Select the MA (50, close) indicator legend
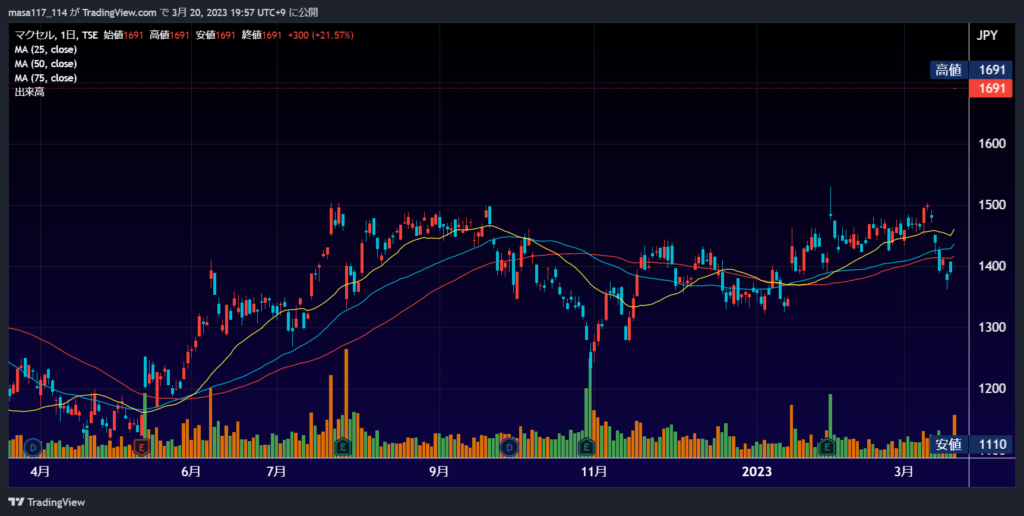The width and height of the screenshot is (1024, 516). pos(46,64)
